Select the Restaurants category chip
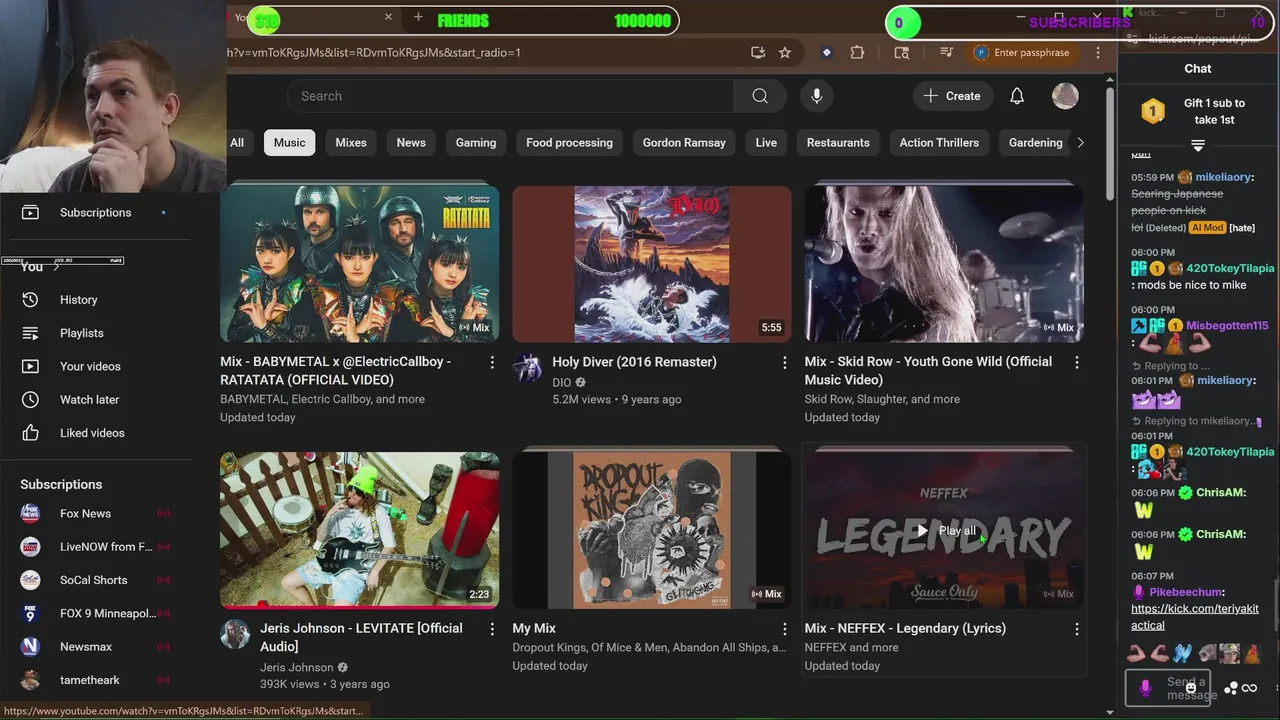1280x720 pixels. 838,143
